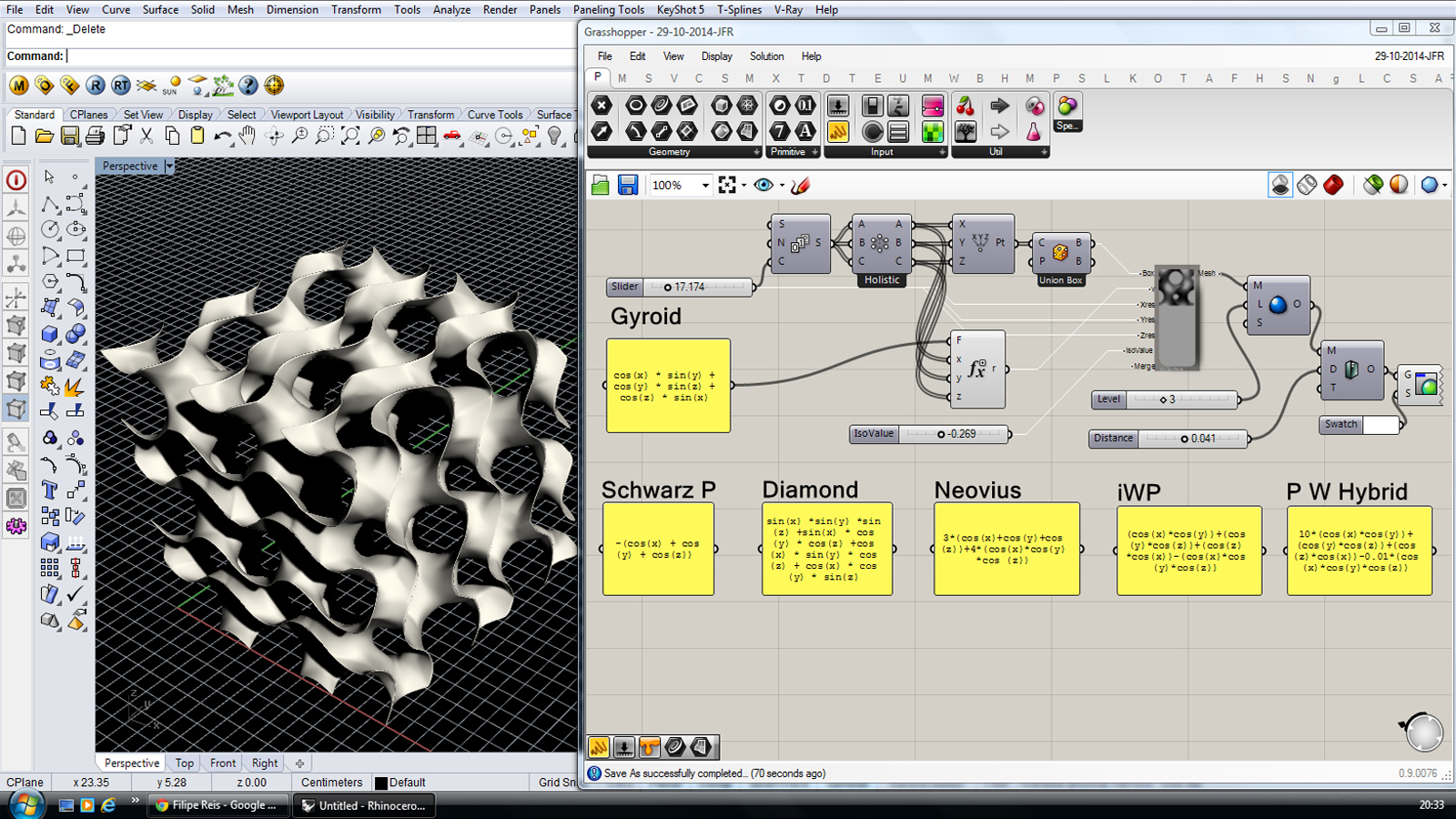Save the Grasshopper document with floppy icon
The image size is (1456, 819).
pyautogui.click(x=628, y=186)
